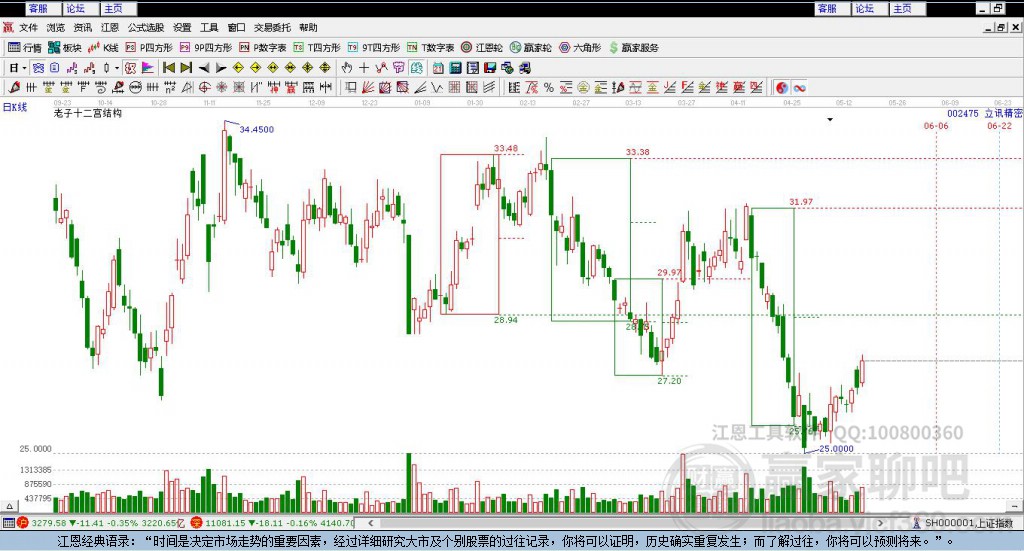Click the infinity symbol icon
Viewport: 1024px width, 551px height.
[799, 87]
